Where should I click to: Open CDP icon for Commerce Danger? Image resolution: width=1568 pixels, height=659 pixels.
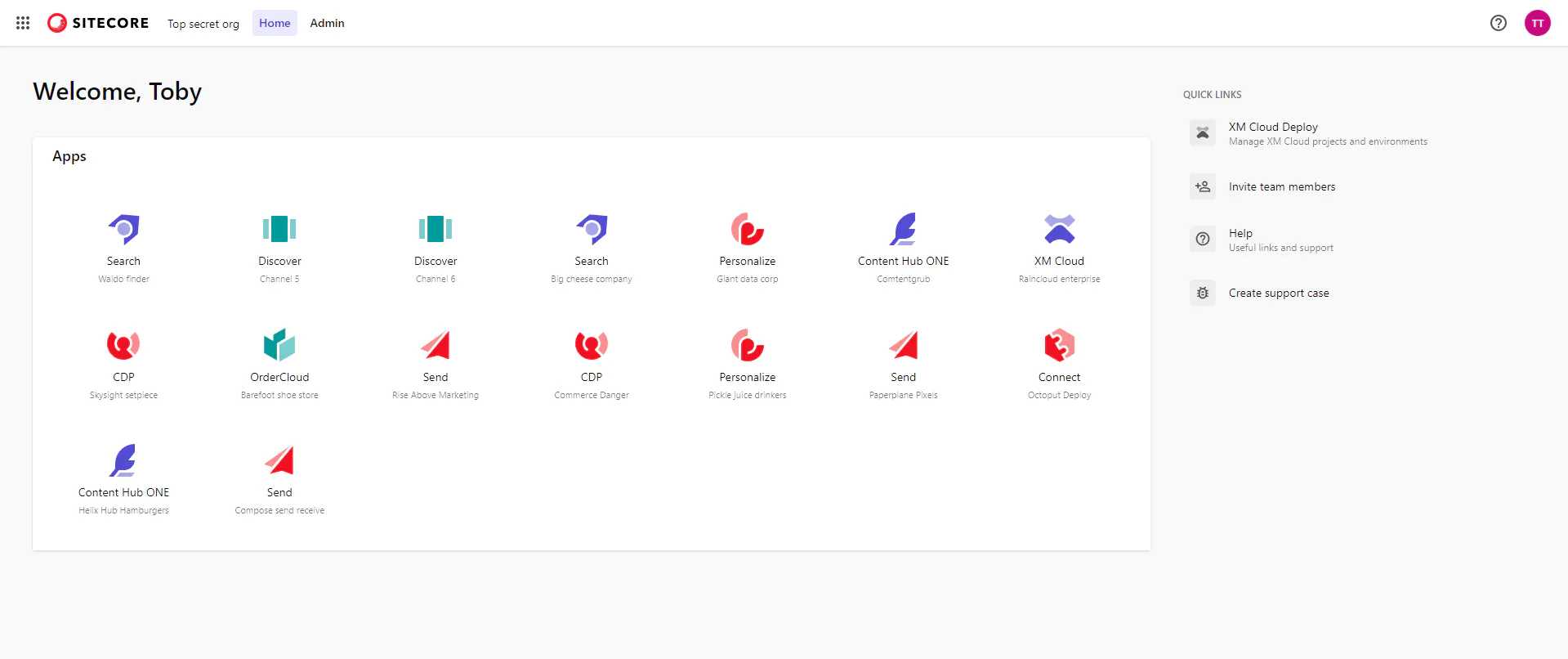[x=592, y=345]
